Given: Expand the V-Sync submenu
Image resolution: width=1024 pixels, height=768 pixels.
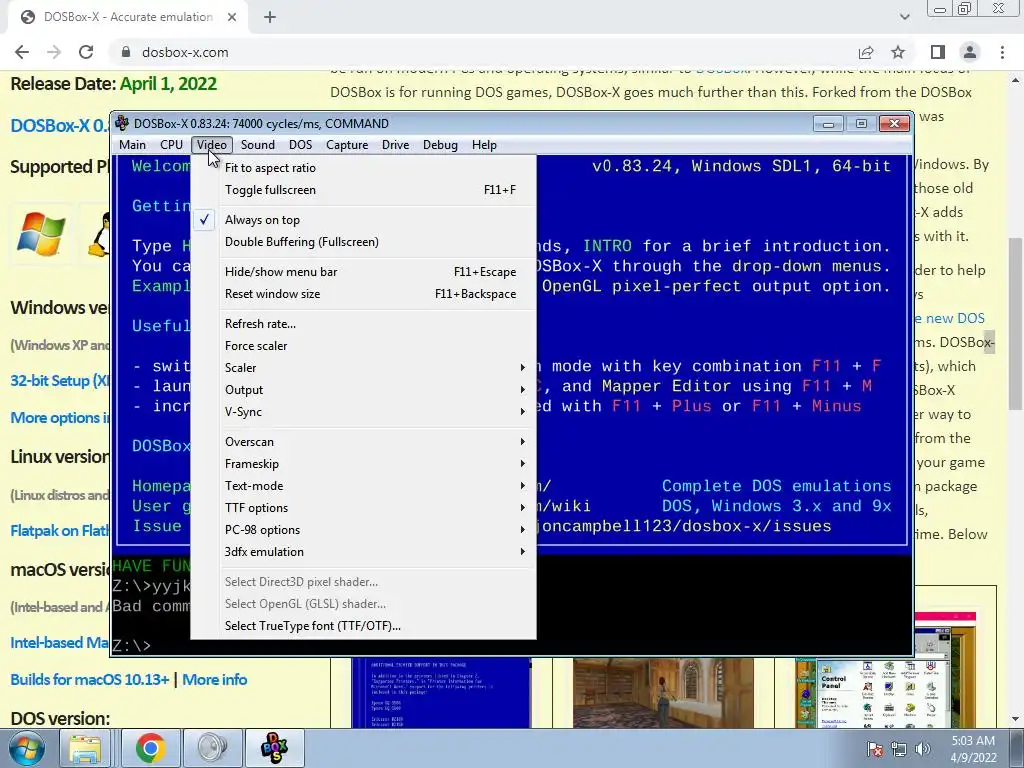Looking at the screenshot, I should click(364, 412).
